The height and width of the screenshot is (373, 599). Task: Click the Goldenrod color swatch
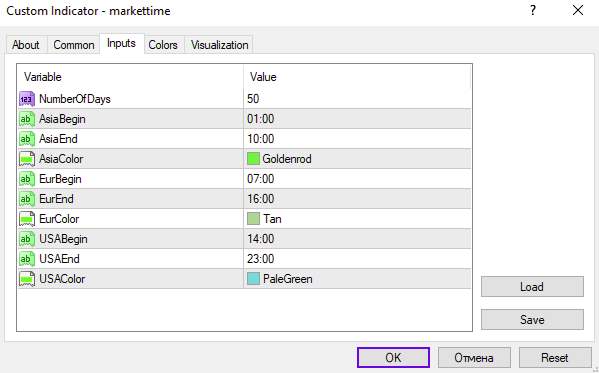(x=253, y=159)
